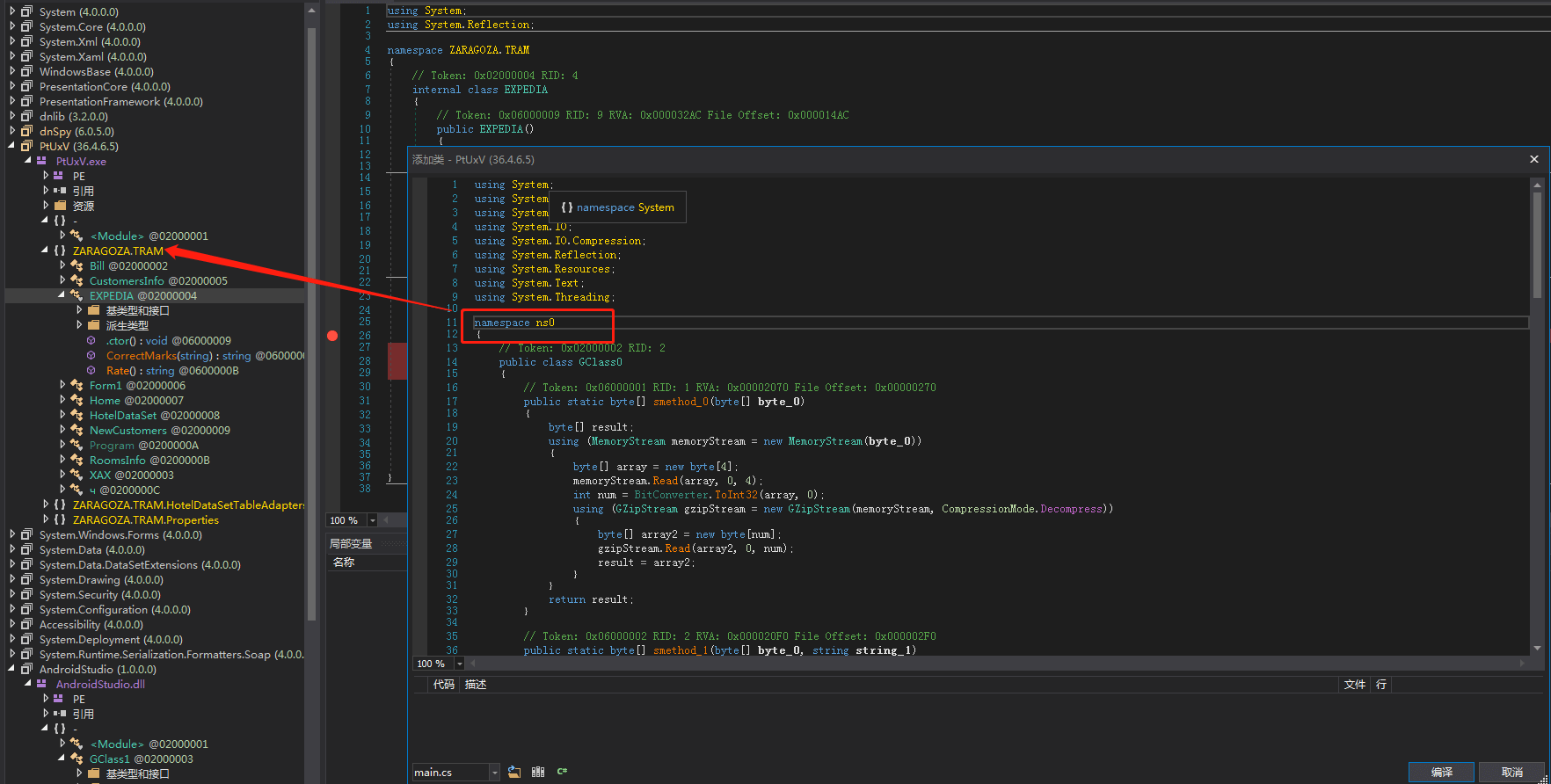Click the dnSpy (6.0.5.0) assembly icon
This screenshot has height=784, width=1551.
pos(26,131)
